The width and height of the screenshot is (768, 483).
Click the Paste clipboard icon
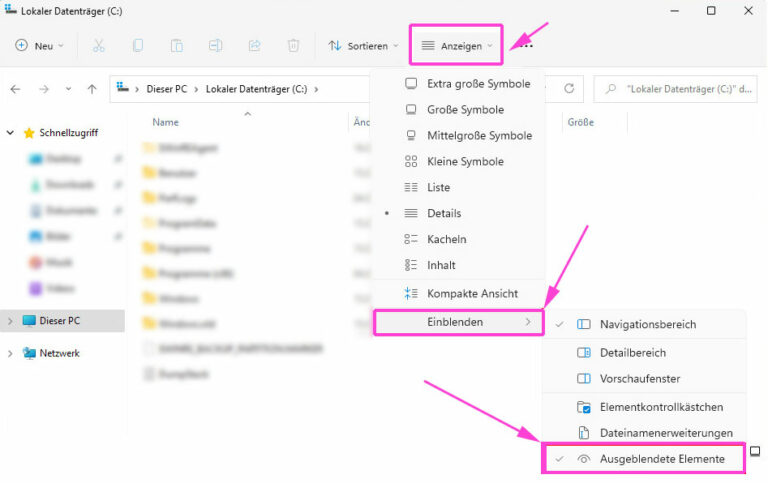coord(176,46)
